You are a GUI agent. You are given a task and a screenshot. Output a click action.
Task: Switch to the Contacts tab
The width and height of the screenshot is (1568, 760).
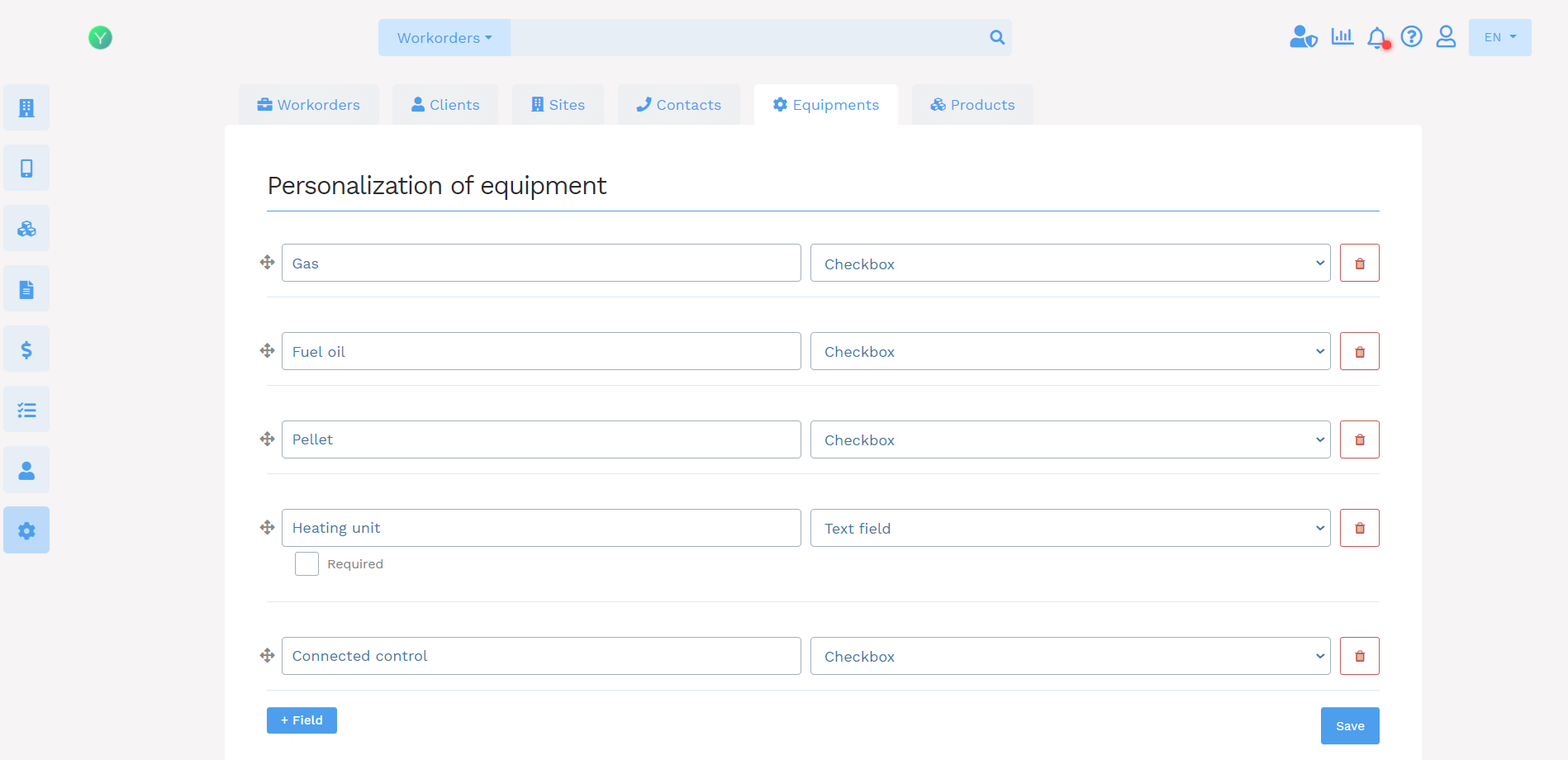[x=678, y=105]
